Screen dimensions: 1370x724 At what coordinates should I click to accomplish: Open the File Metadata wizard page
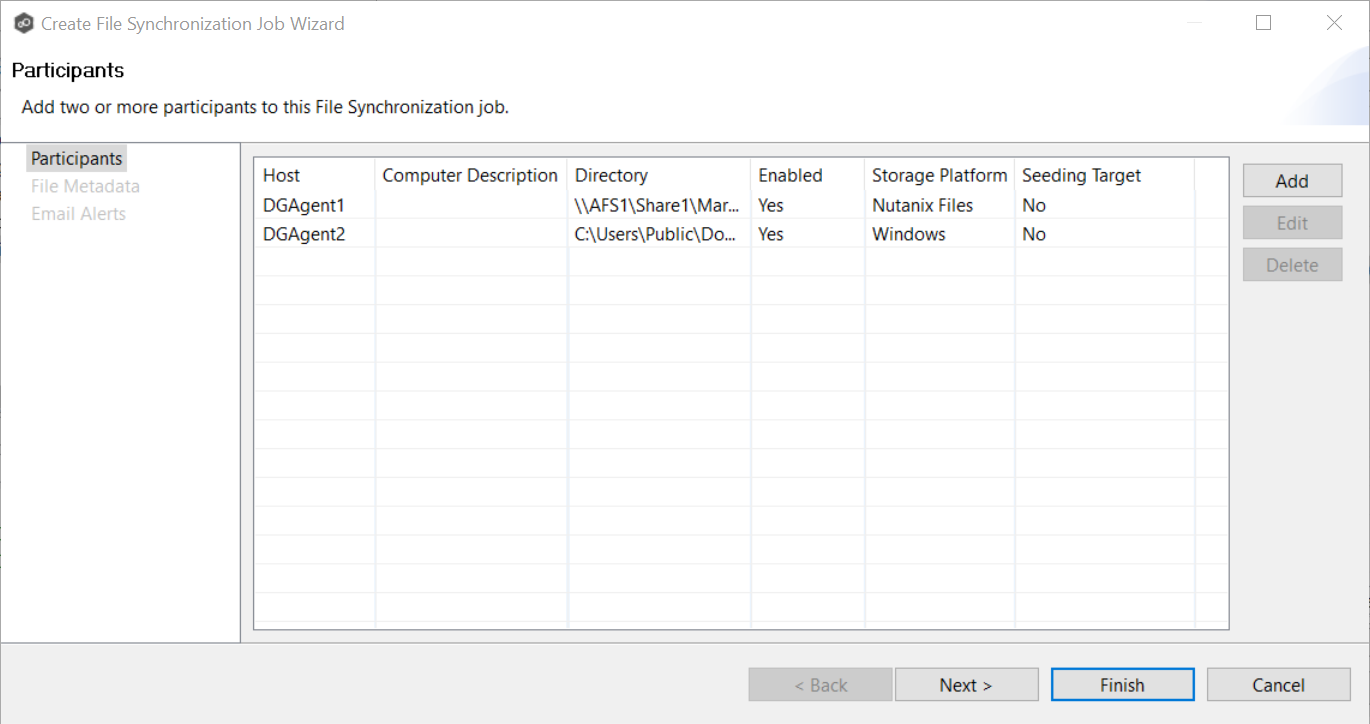(85, 186)
